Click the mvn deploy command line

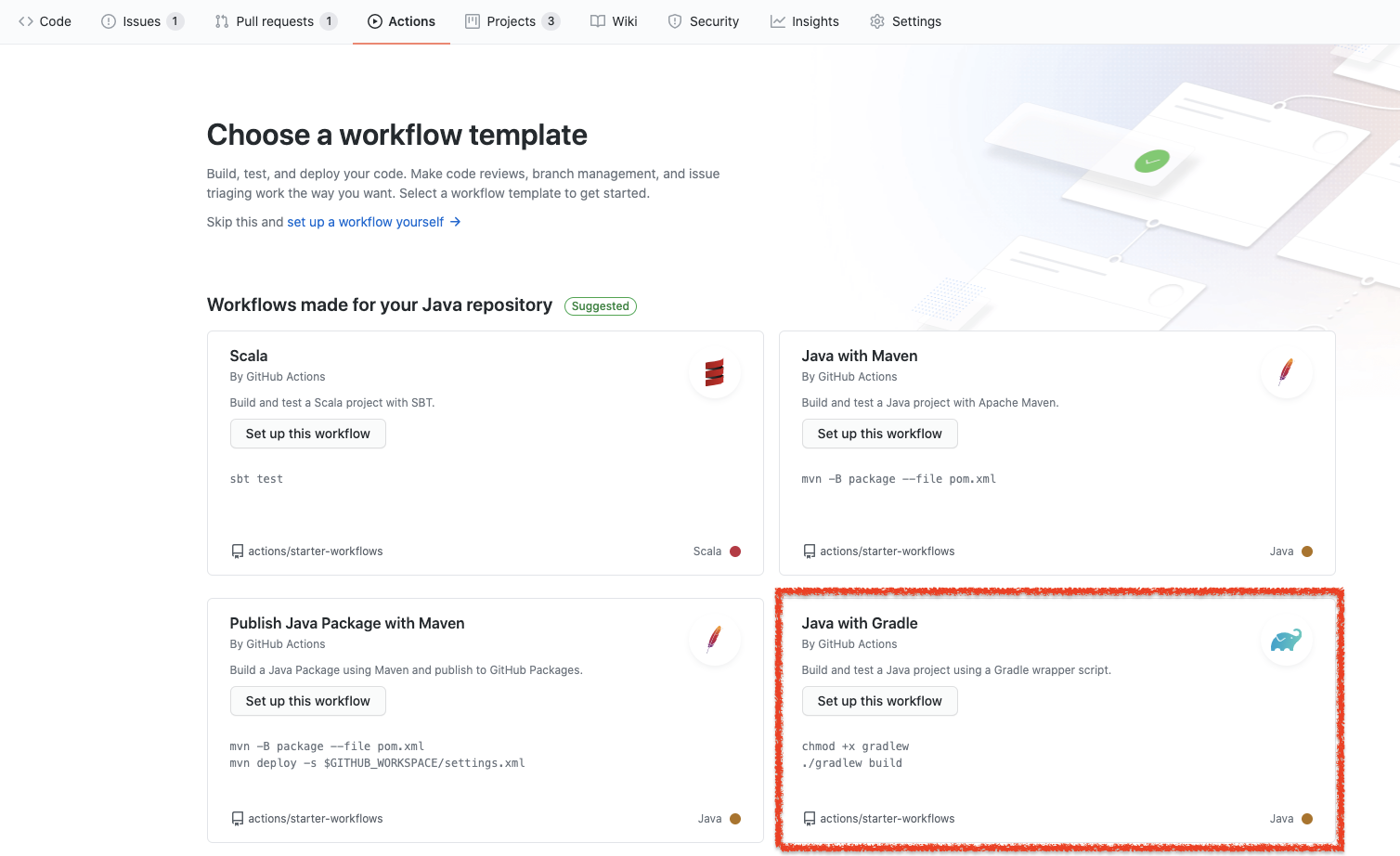[378, 763]
